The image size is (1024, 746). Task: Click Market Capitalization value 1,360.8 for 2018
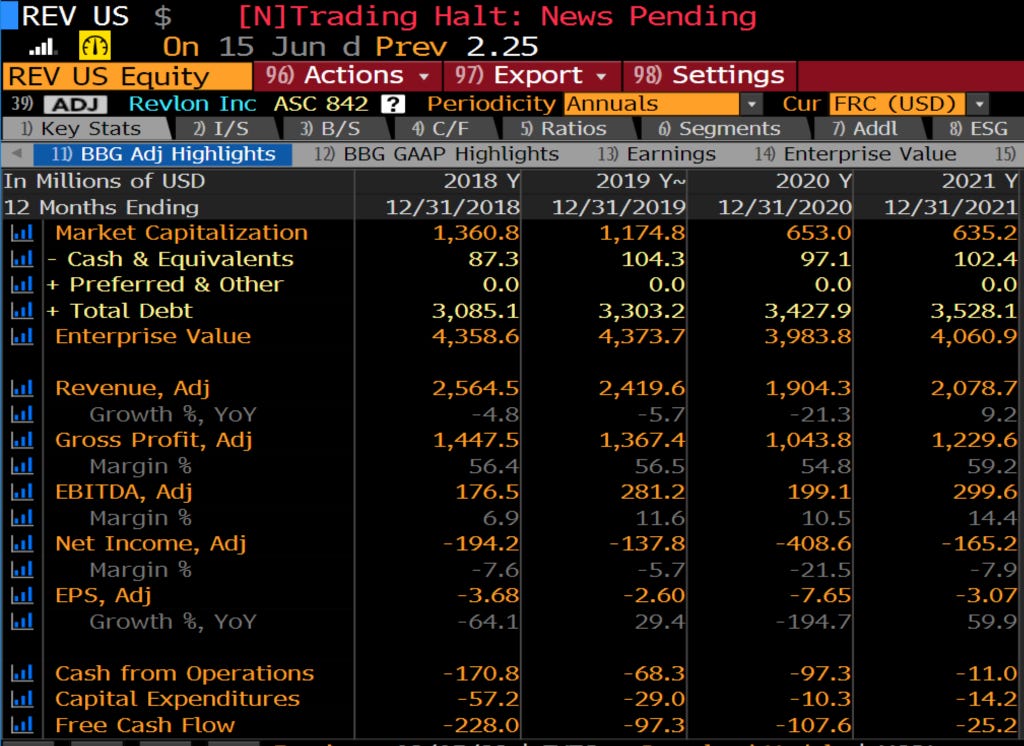coord(476,233)
